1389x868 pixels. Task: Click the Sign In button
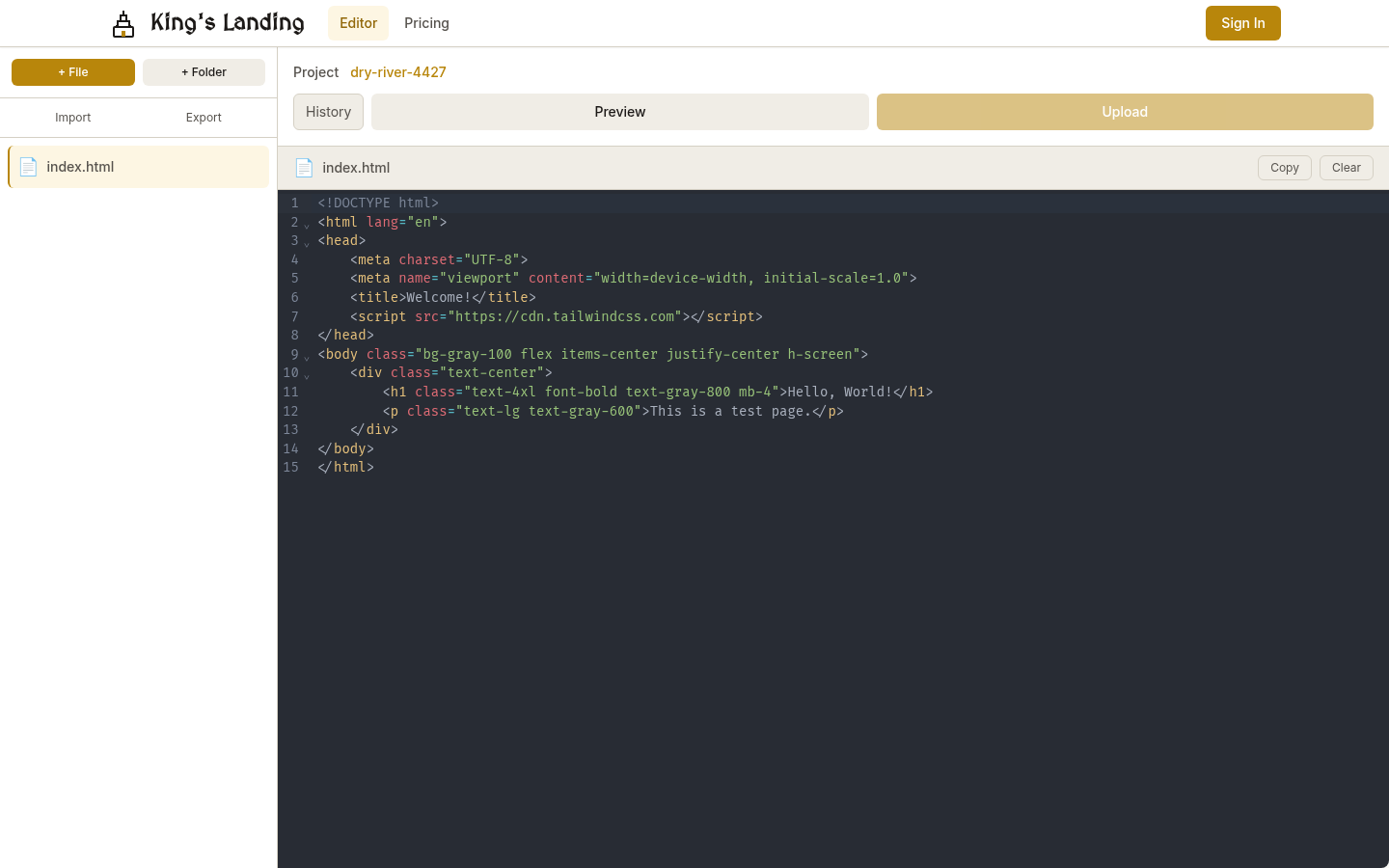point(1242,23)
